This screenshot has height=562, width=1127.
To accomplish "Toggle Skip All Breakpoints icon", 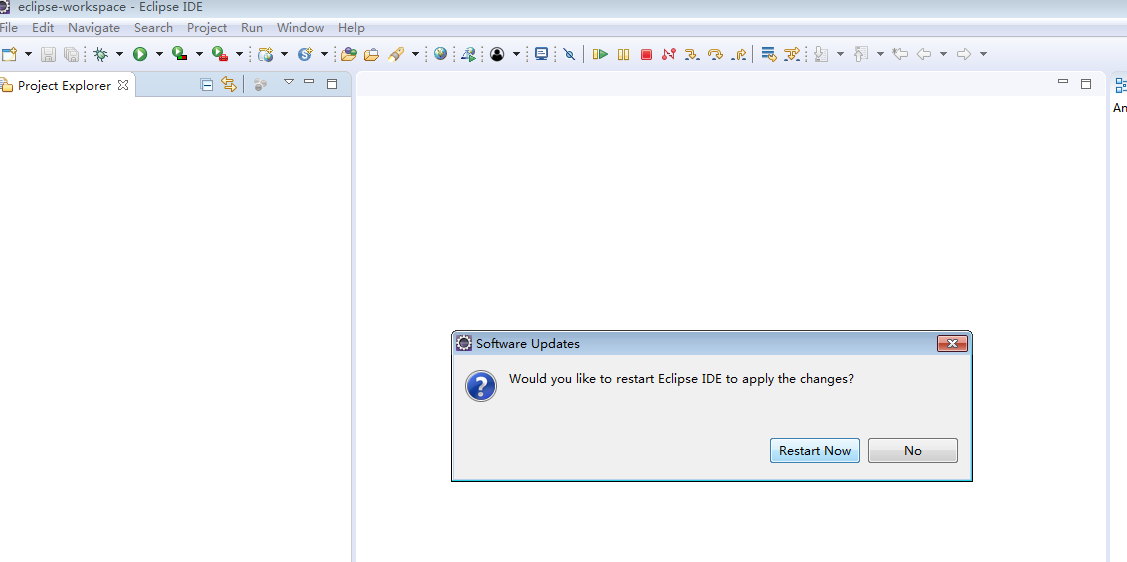I will click(x=569, y=54).
